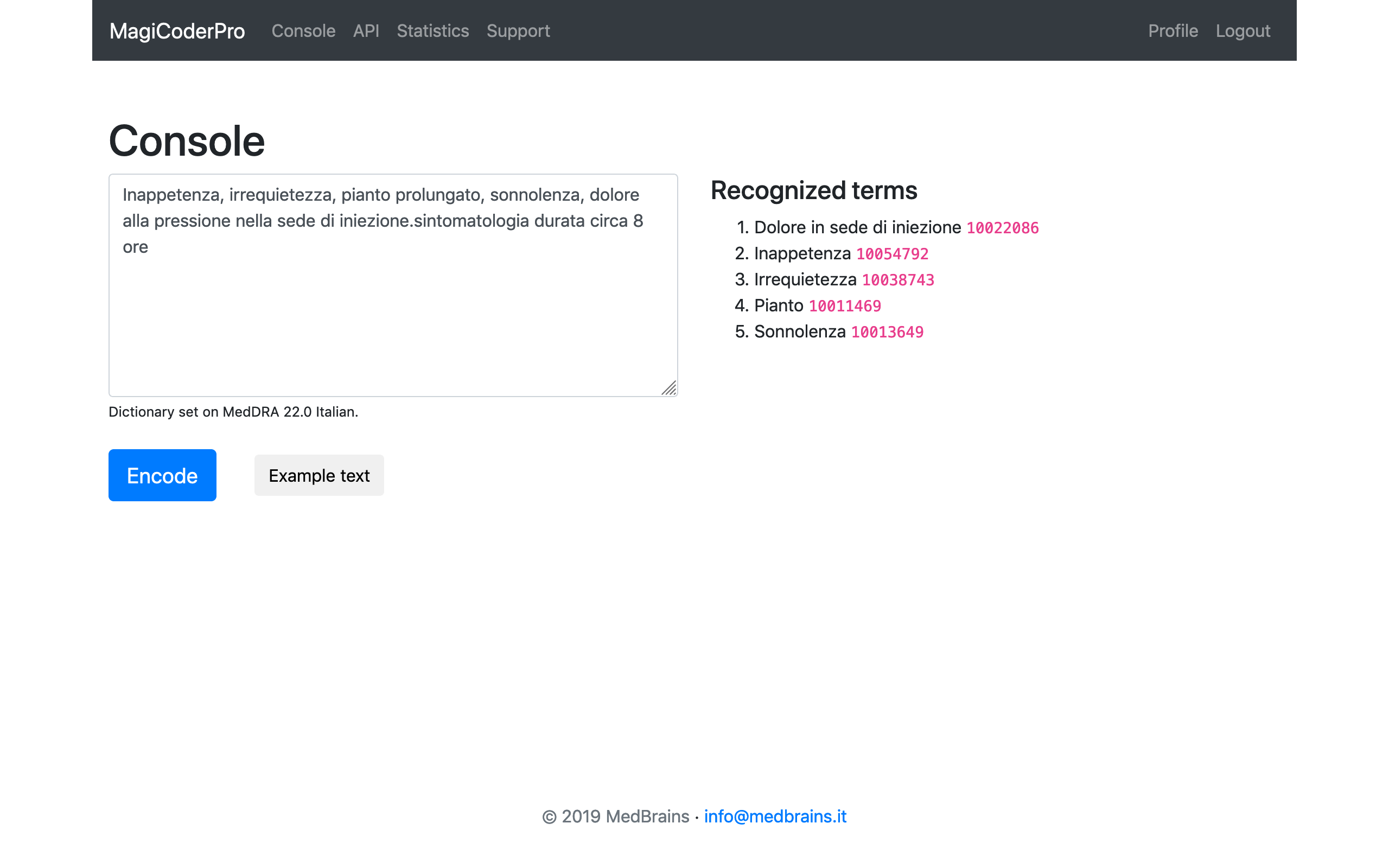Select code 10022086 for Dolore in sede di iniezione
This screenshot has width=1389, height=868.
pos(1002,228)
